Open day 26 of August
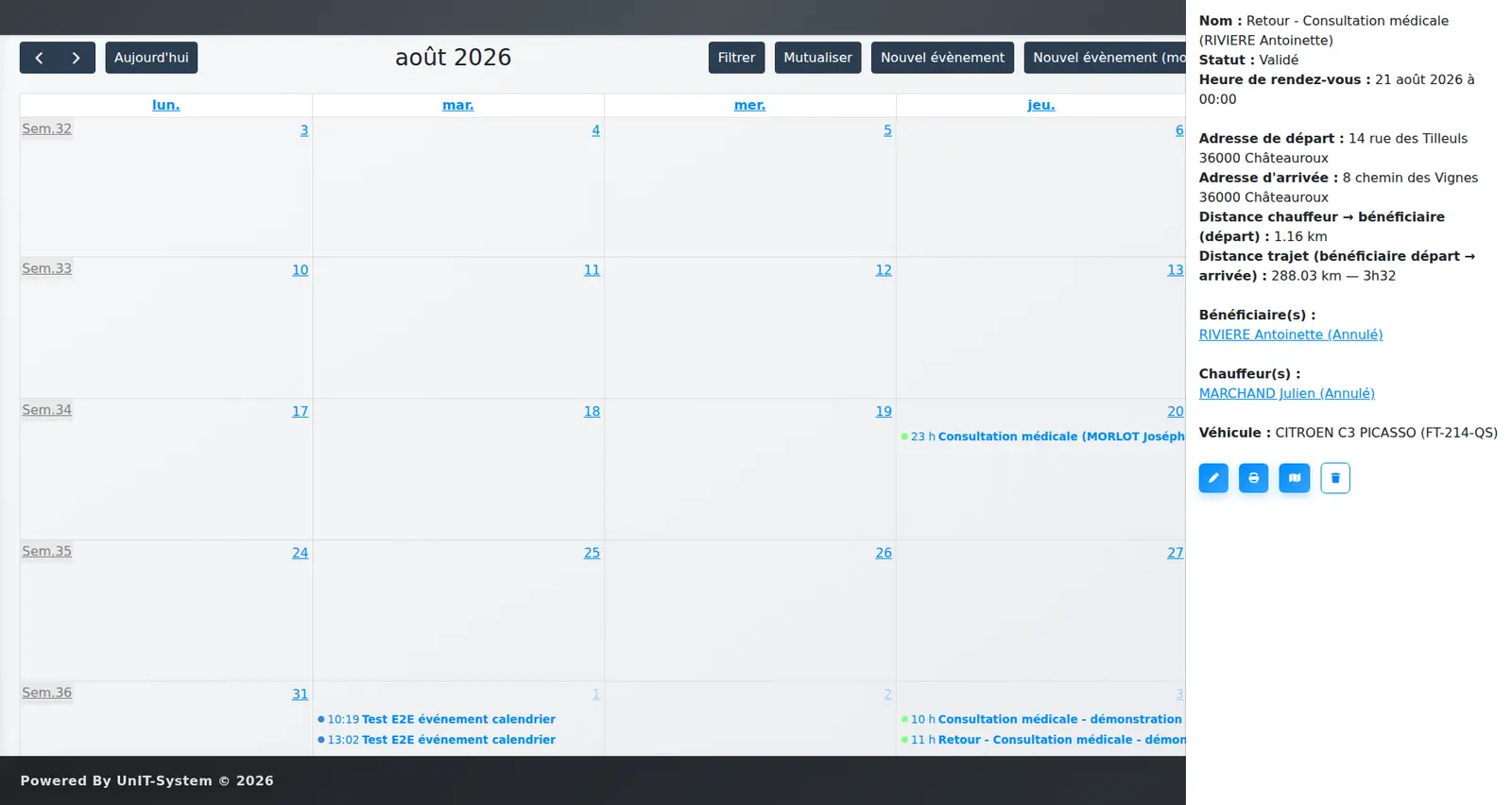The width and height of the screenshot is (1512, 805). [884, 553]
